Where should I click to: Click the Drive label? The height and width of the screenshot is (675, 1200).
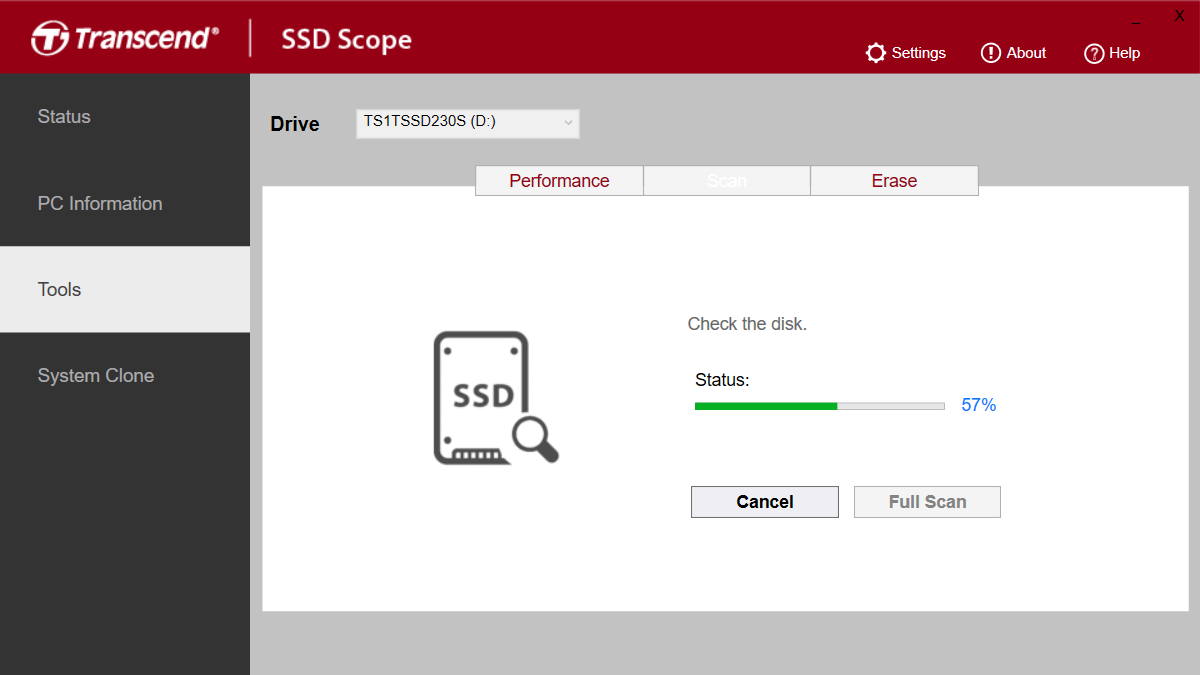tap(295, 124)
